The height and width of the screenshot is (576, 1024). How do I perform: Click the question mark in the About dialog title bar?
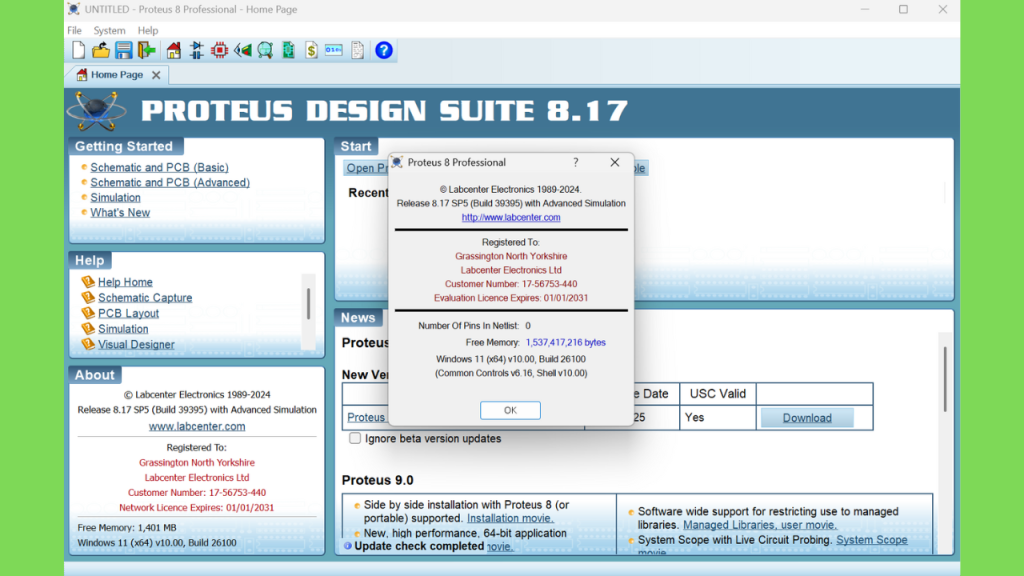click(575, 163)
